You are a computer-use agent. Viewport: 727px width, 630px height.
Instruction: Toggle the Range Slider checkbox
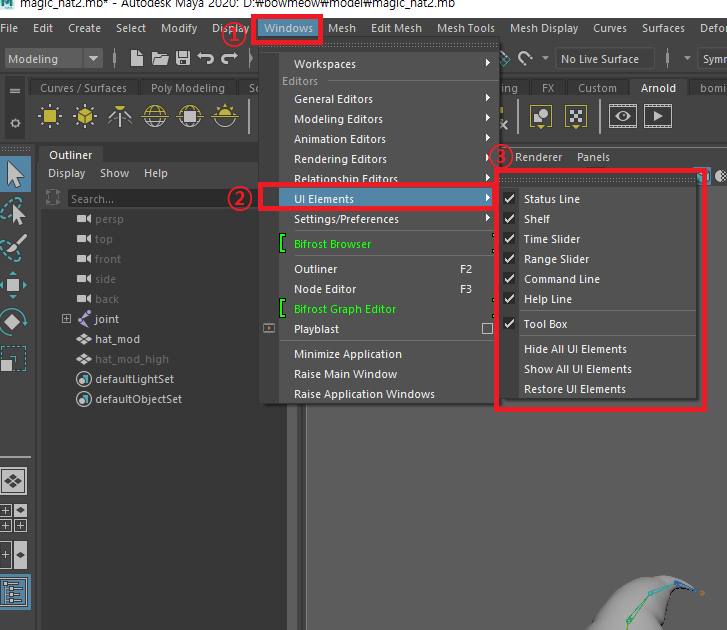click(x=509, y=259)
